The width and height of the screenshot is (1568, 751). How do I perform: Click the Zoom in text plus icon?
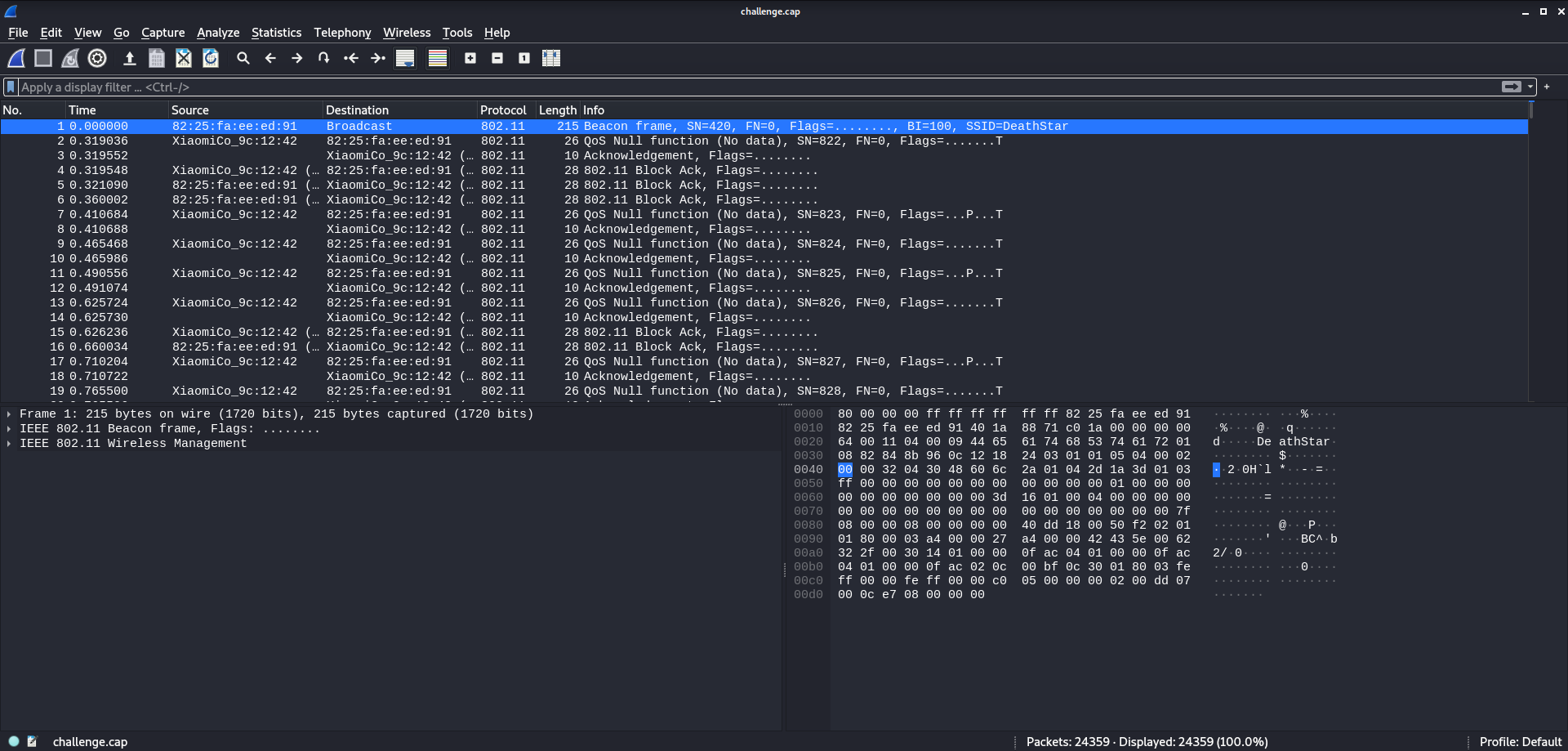point(470,58)
